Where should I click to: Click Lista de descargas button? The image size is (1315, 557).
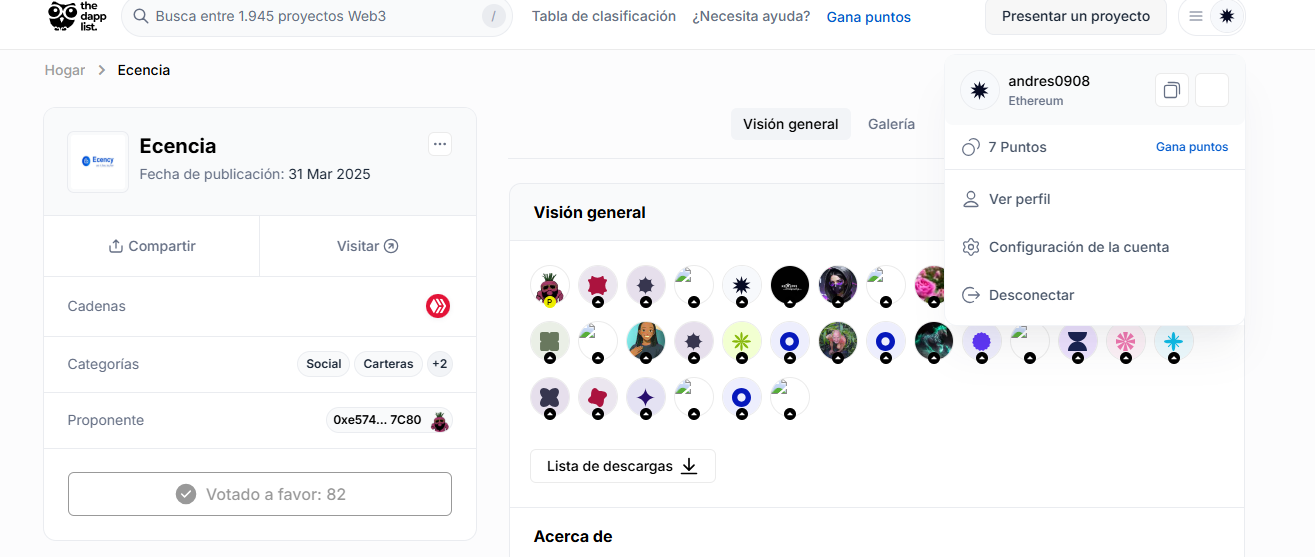(x=623, y=466)
